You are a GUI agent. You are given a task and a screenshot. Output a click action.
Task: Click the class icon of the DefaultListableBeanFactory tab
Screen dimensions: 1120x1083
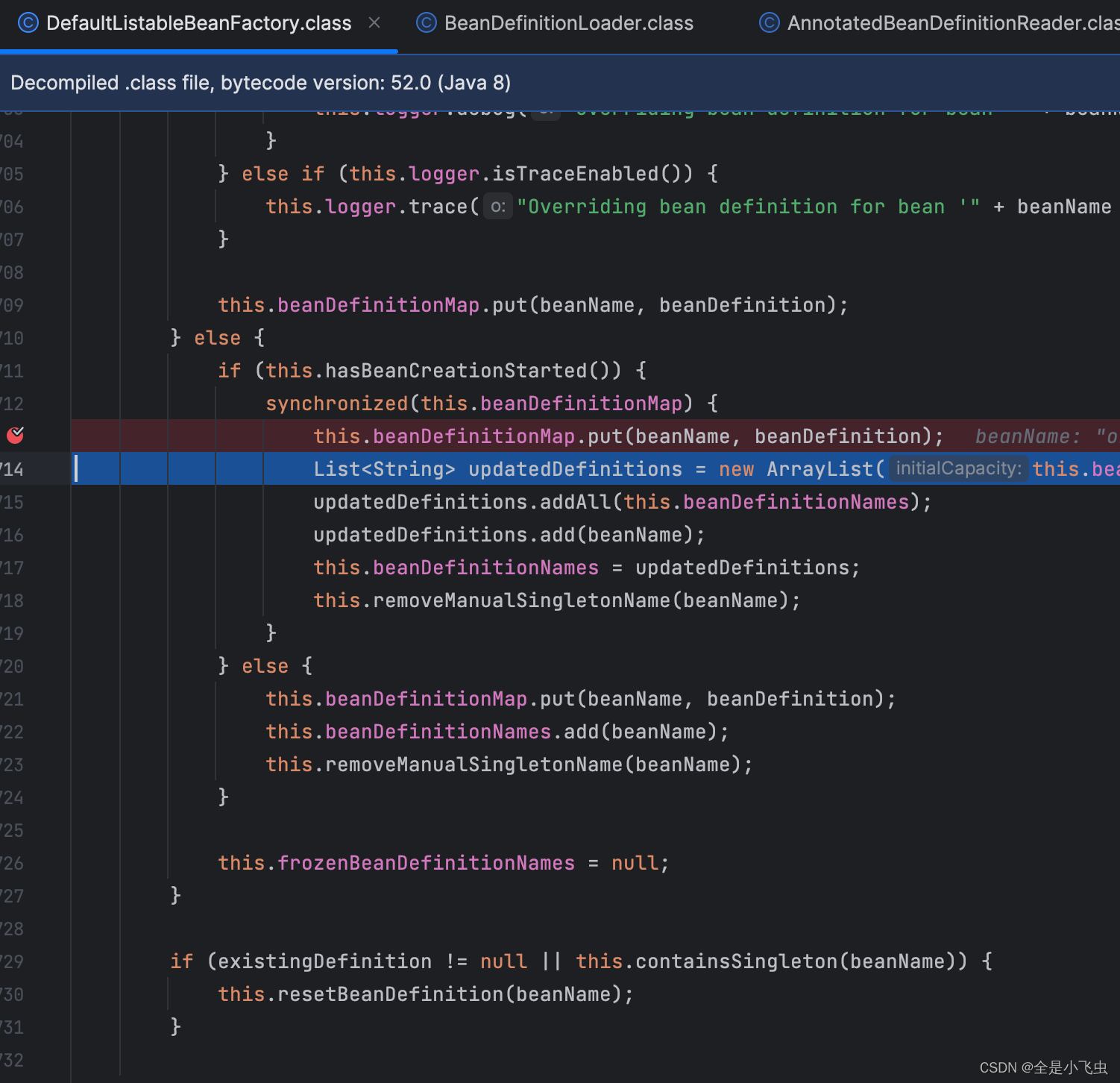click(28, 23)
